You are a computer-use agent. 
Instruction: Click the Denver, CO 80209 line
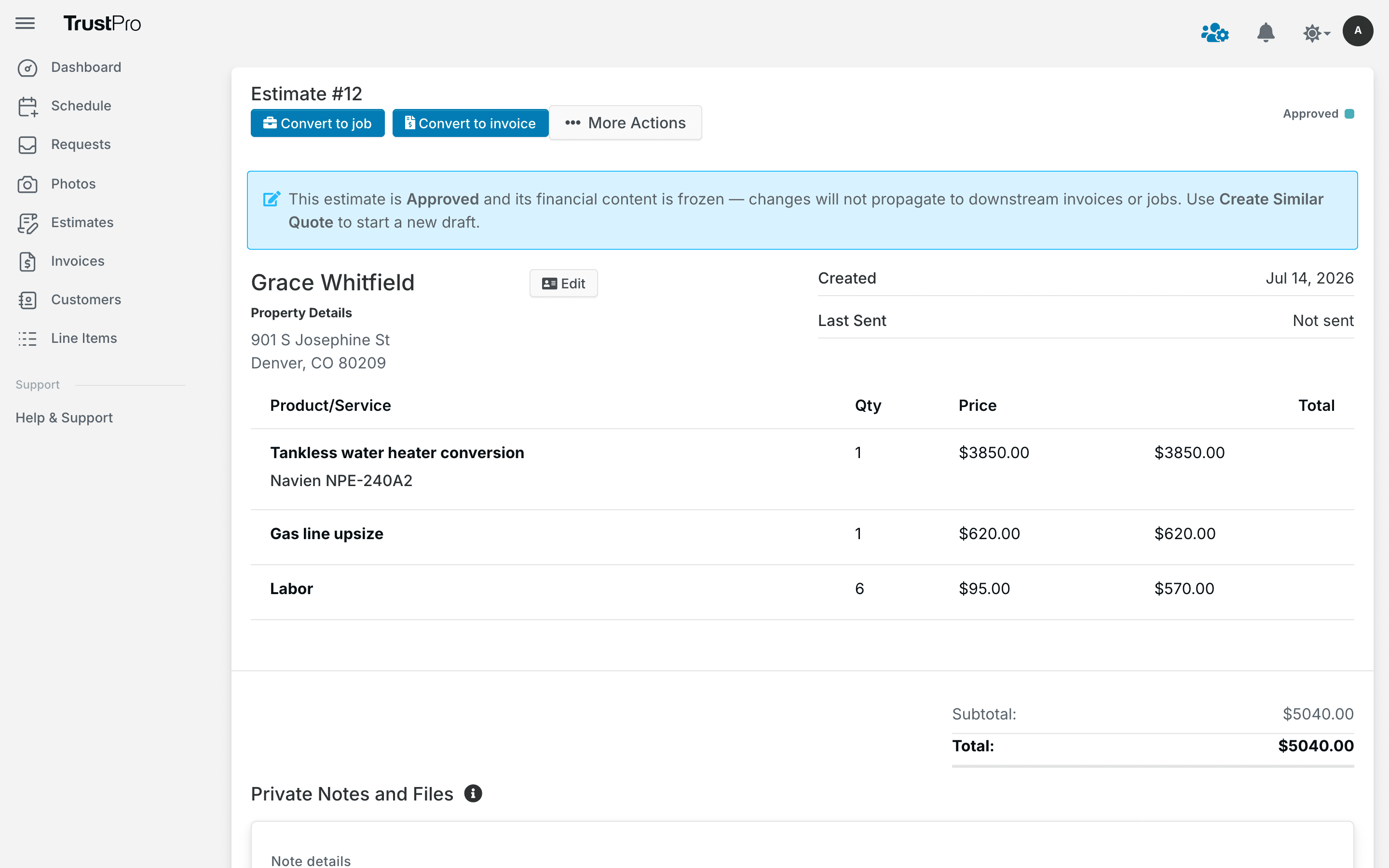pos(318,363)
